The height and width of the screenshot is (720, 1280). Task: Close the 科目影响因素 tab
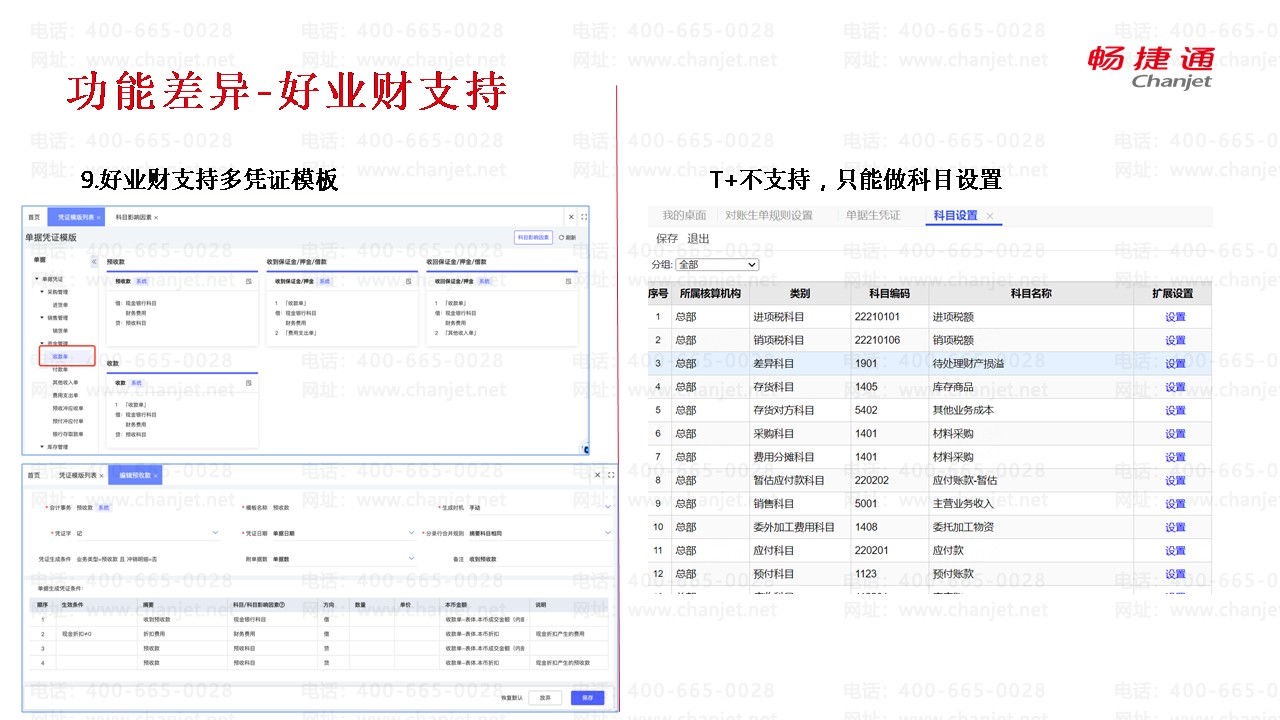156,217
